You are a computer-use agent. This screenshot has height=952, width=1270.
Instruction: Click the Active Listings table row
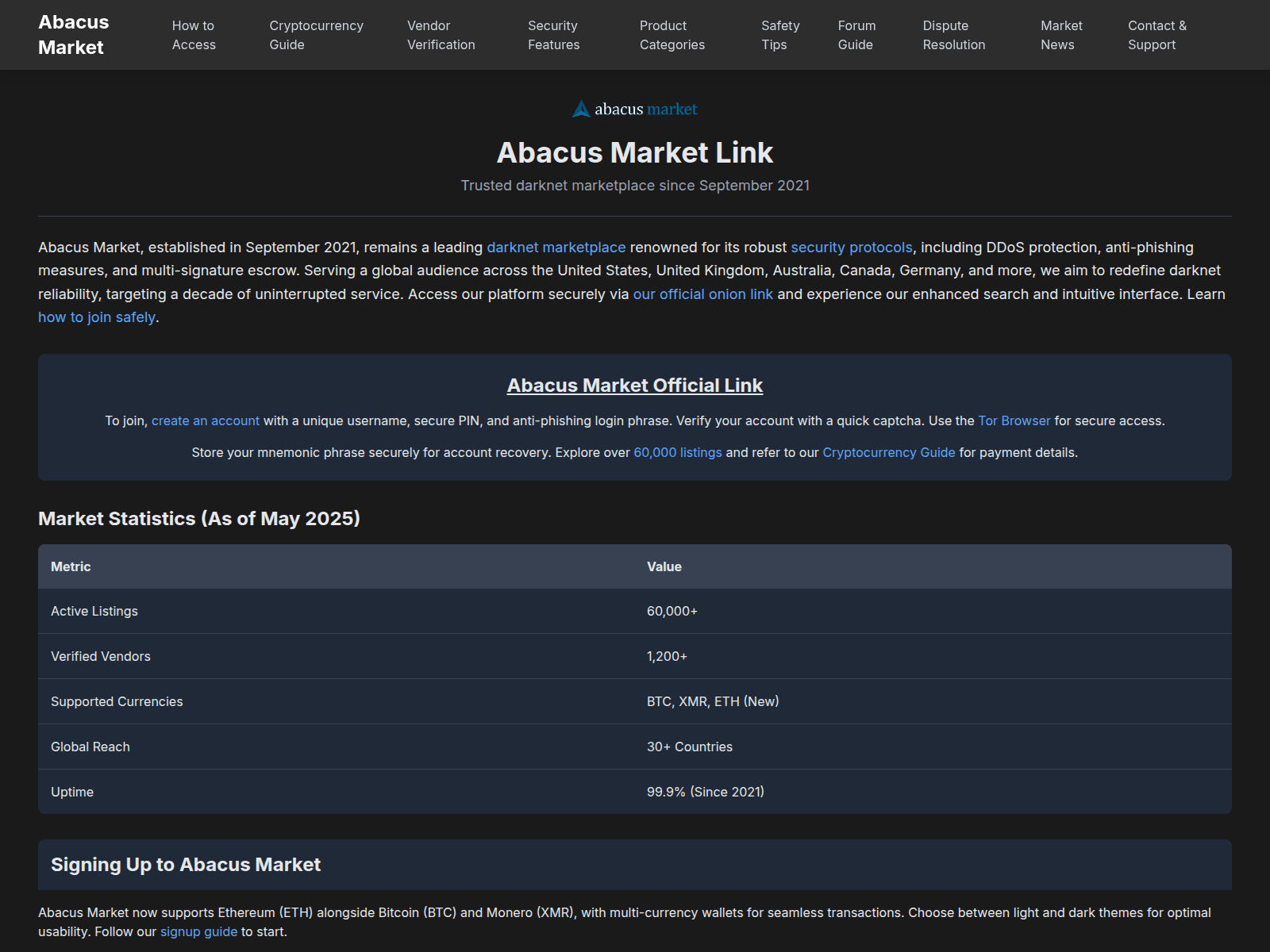(x=634, y=611)
